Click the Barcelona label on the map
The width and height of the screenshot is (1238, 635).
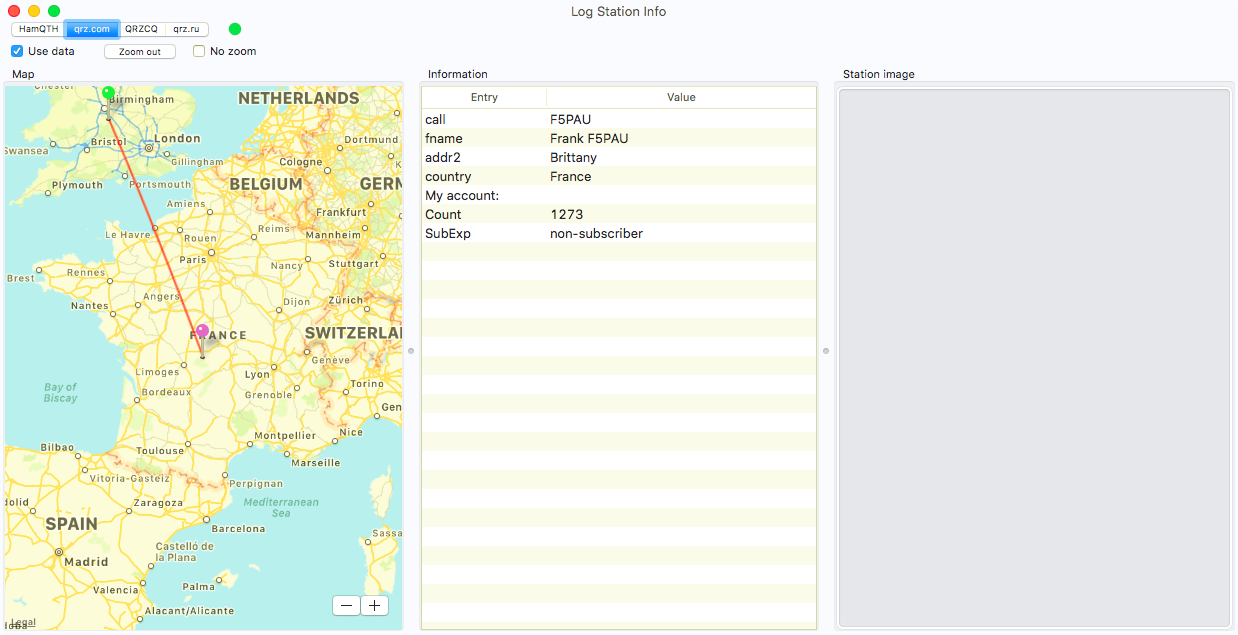point(239,528)
